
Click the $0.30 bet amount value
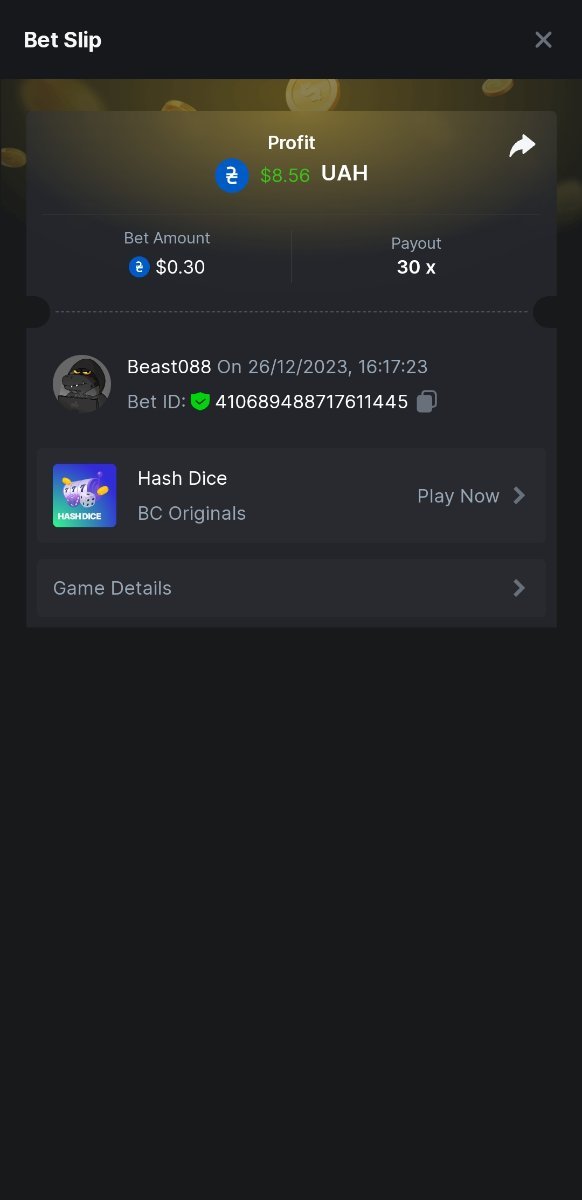[x=180, y=267]
